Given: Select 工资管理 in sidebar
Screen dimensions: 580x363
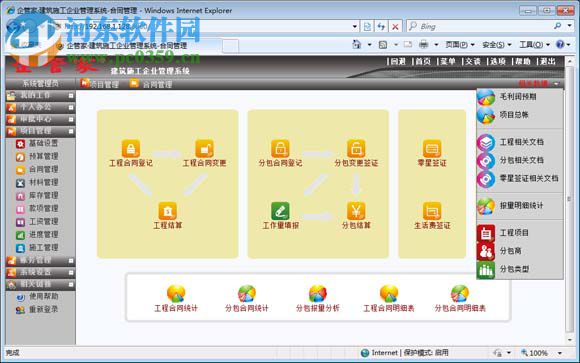Looking at the screenshot, I should pyautogui.click(x=43, y=222).
